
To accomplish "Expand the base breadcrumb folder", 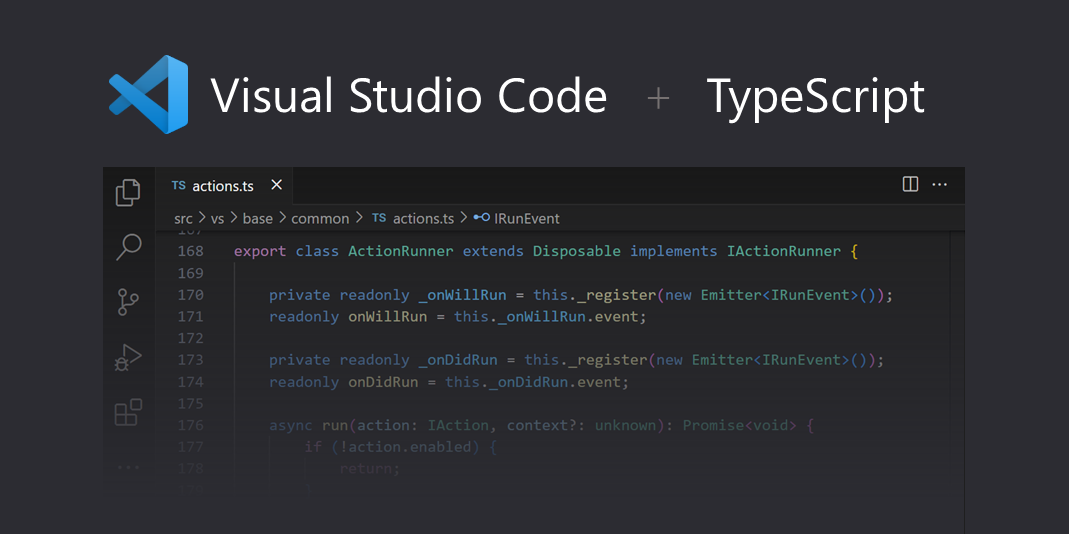I will [x=257, y=218].
